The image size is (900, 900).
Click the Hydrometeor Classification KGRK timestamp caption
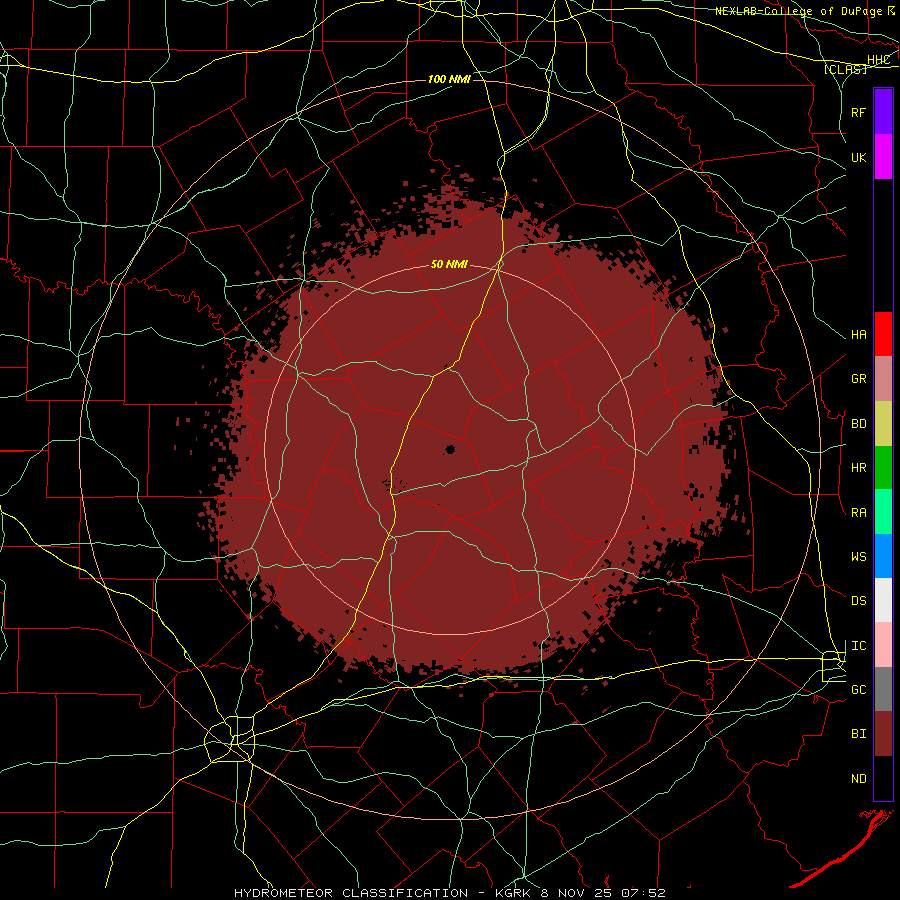449,893
